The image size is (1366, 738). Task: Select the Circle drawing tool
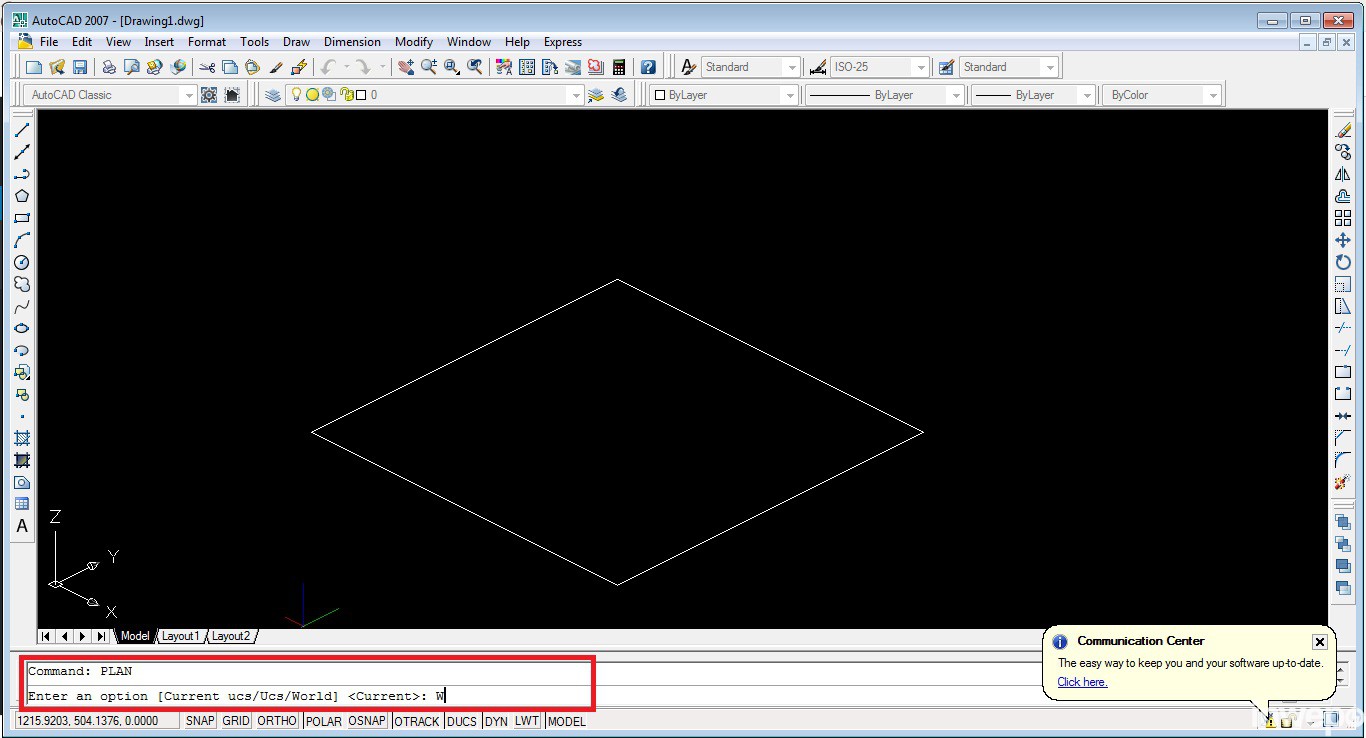click(22, 262)
